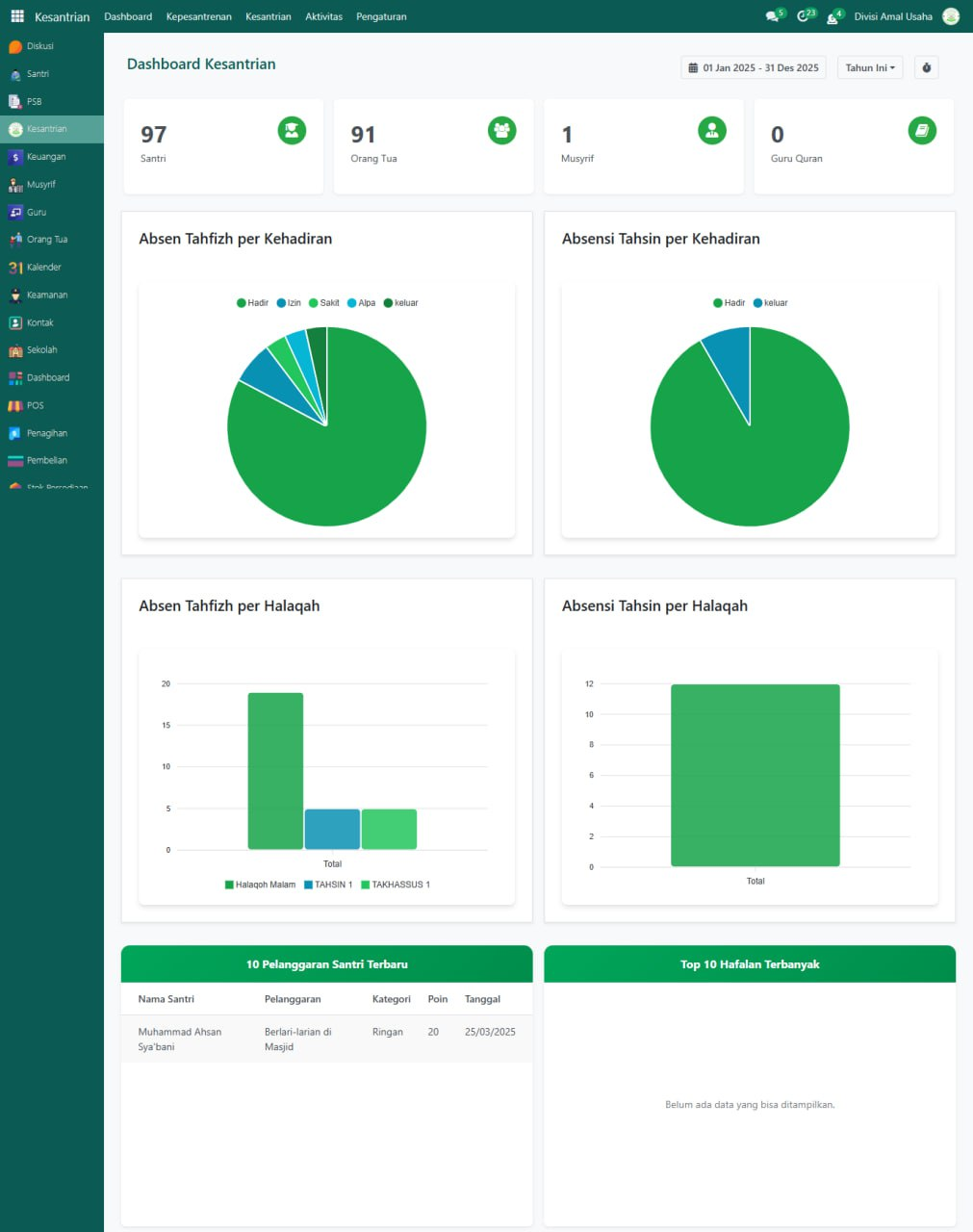Expand the Tahun Ini dropdown
The image size is (973, 1232).
point(870,68)
